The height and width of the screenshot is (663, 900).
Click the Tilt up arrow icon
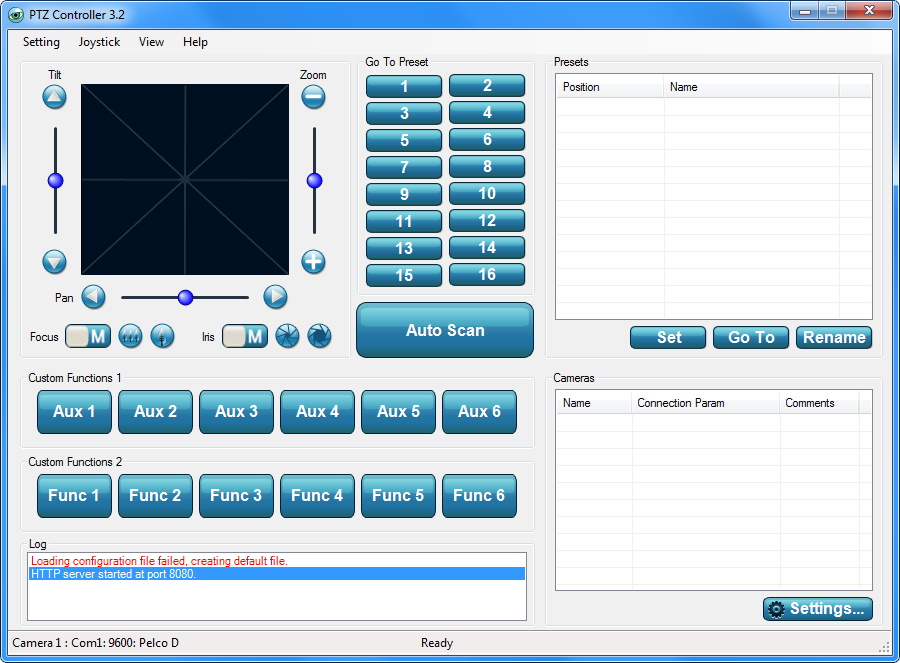click(55, 97)
